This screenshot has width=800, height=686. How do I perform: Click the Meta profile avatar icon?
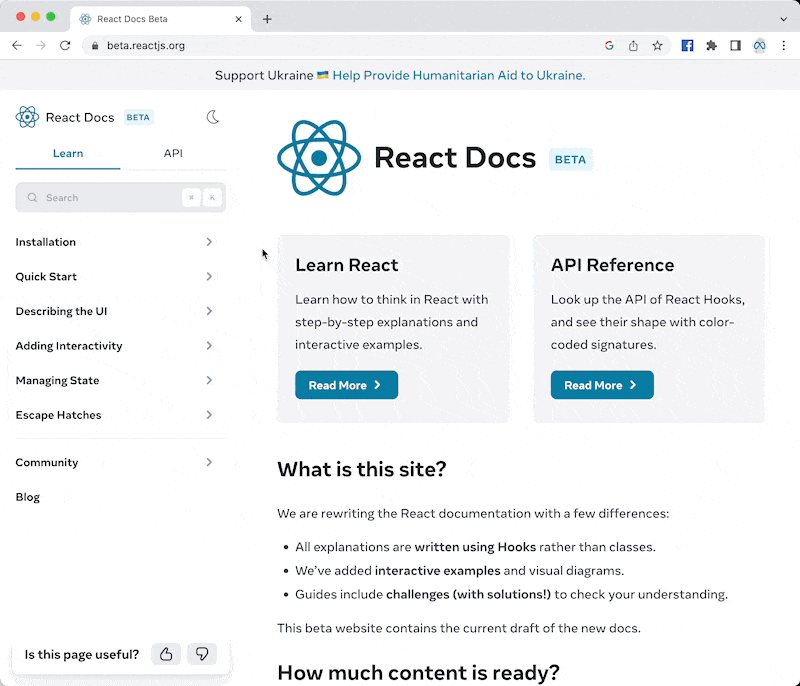coord(760,45)
